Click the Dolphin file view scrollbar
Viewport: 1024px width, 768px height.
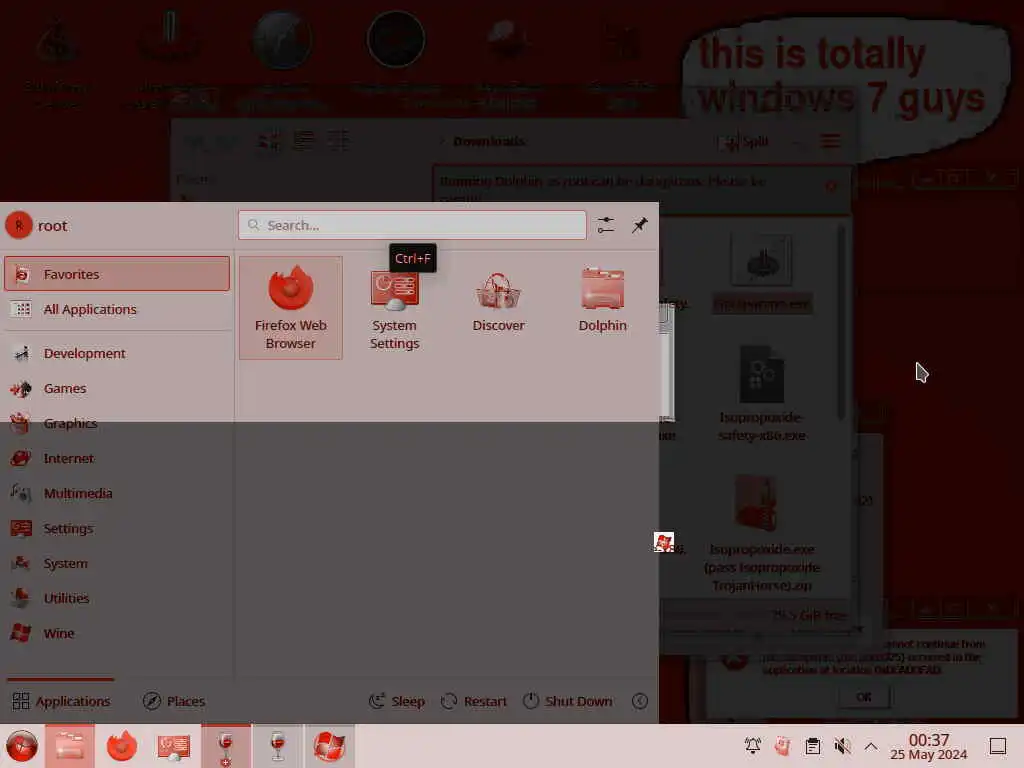coord(841,323)
